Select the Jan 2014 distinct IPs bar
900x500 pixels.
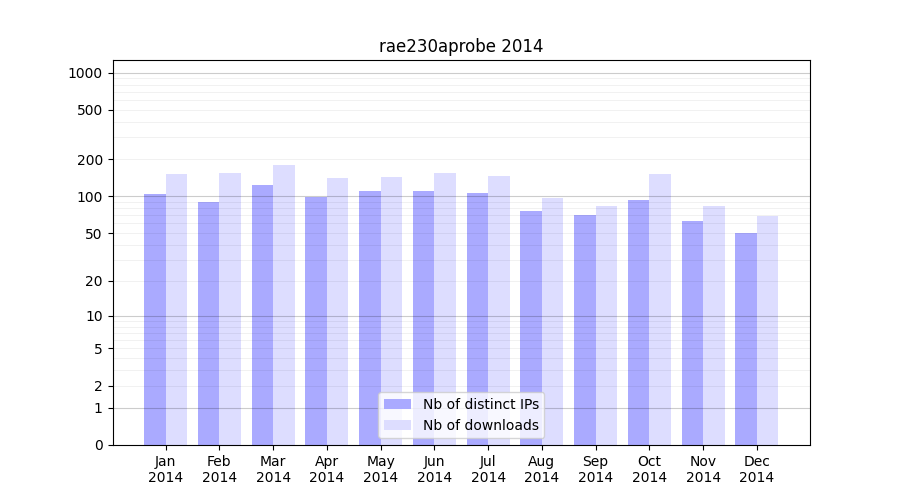point(155,320)
